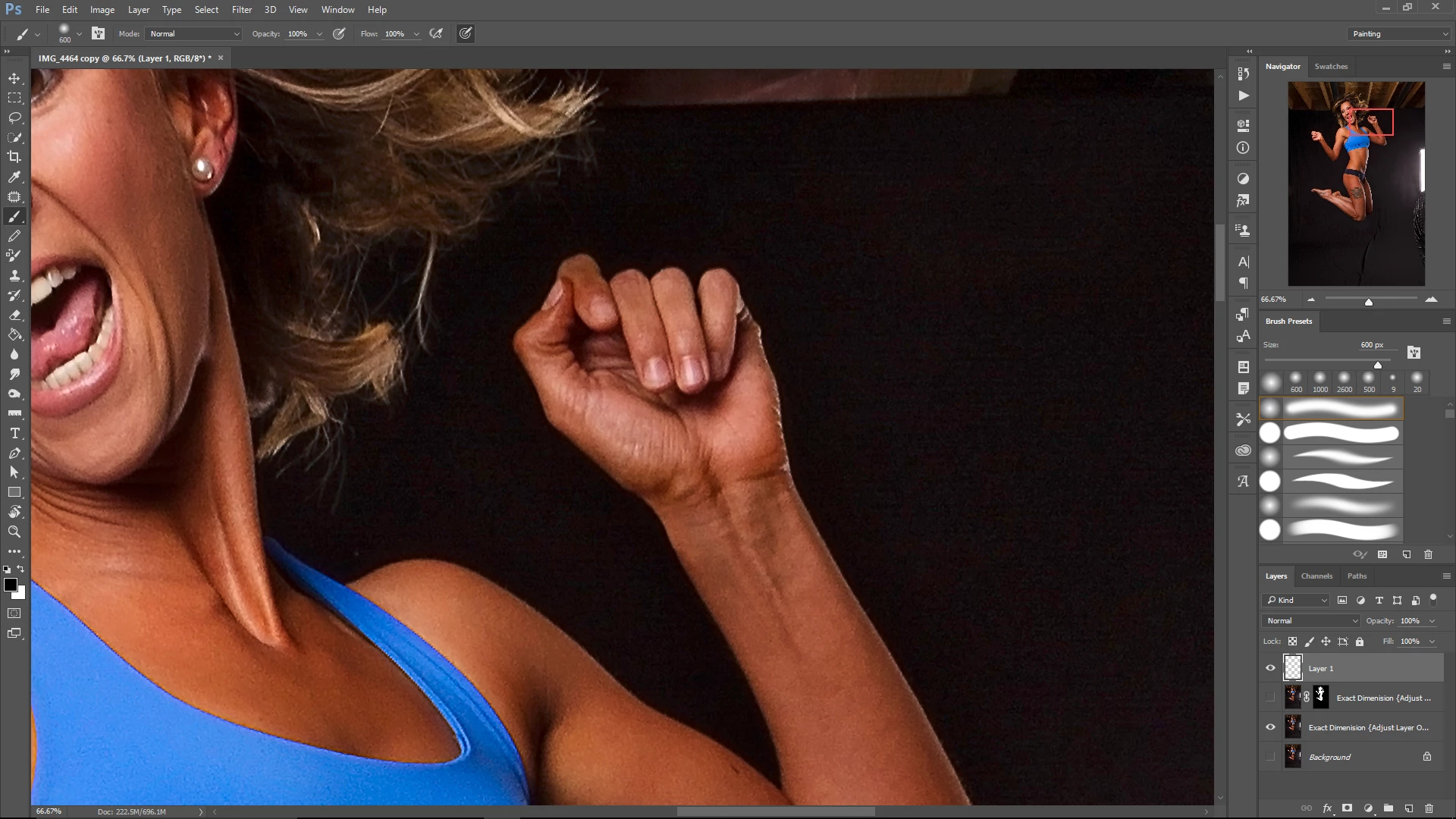
Task: Click the Move tool
Action: [x=14, y=78]
